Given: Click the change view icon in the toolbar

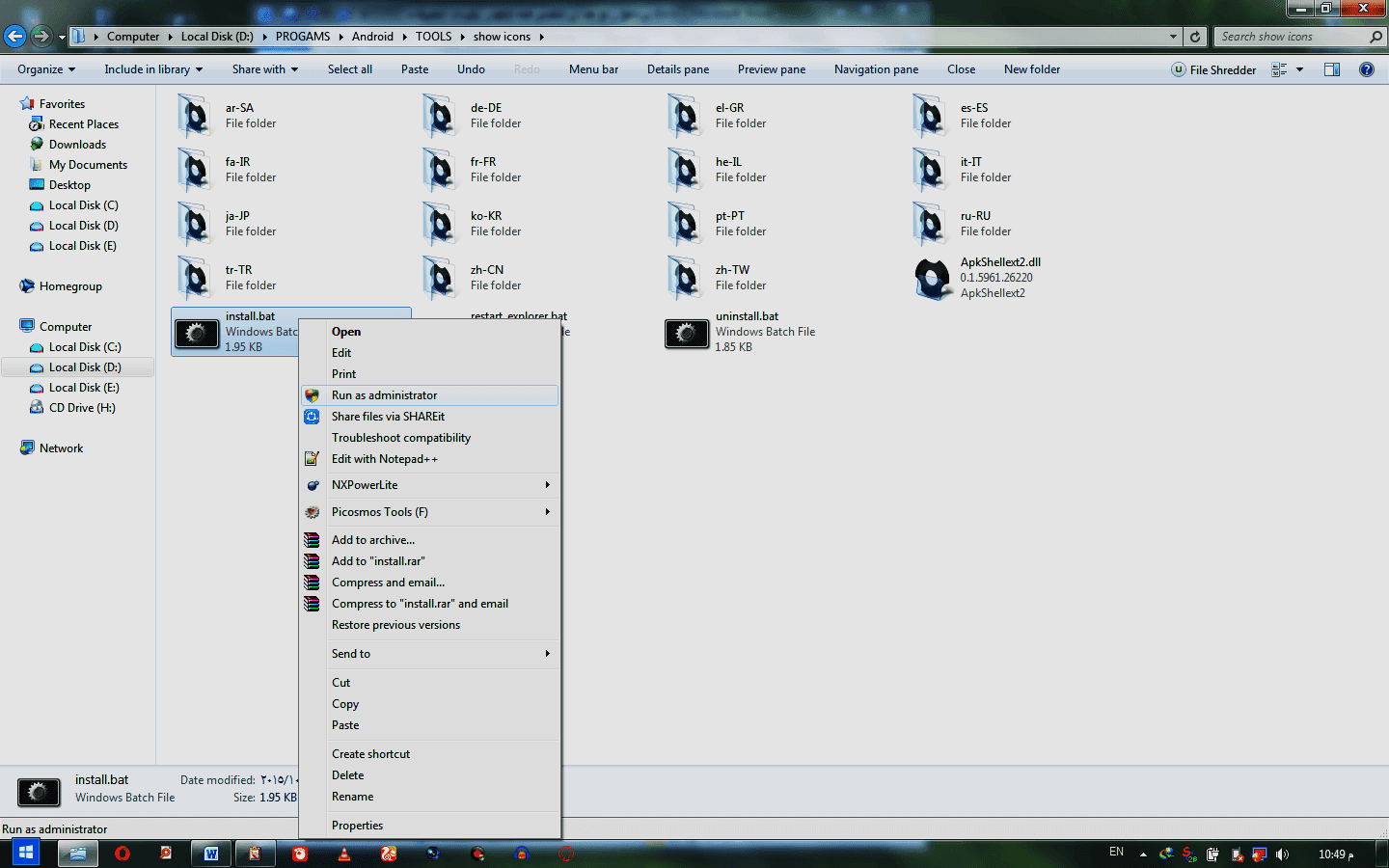Looking at the screenshot, I should coord(1279,69).
